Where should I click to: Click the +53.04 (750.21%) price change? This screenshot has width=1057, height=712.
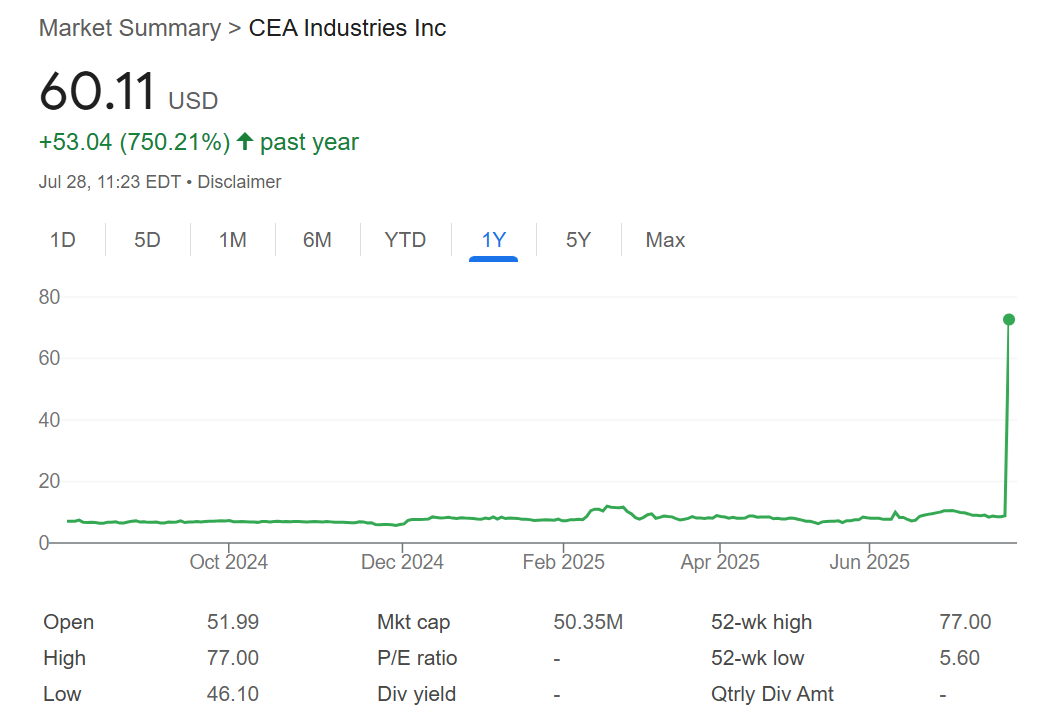point(135,142)
